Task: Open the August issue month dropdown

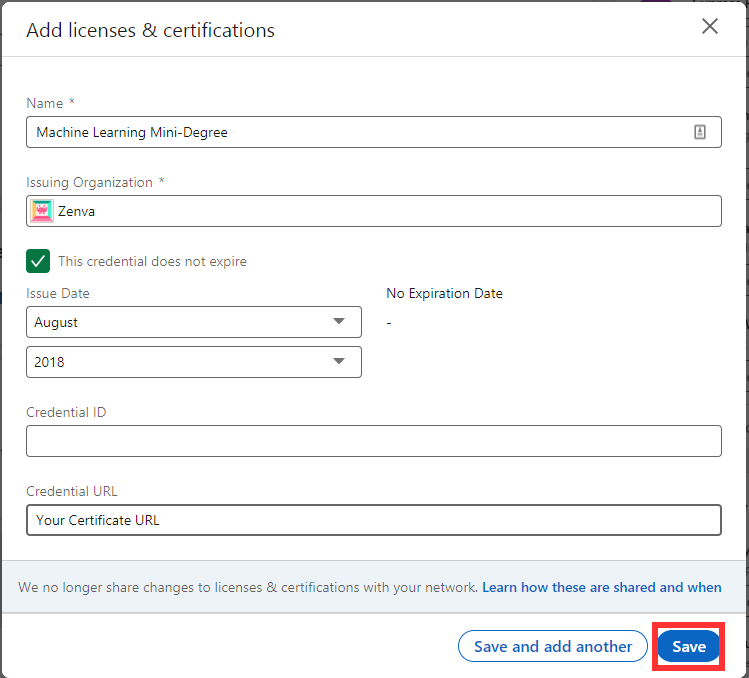Action: pyautogui.click(x=193, y=322)
